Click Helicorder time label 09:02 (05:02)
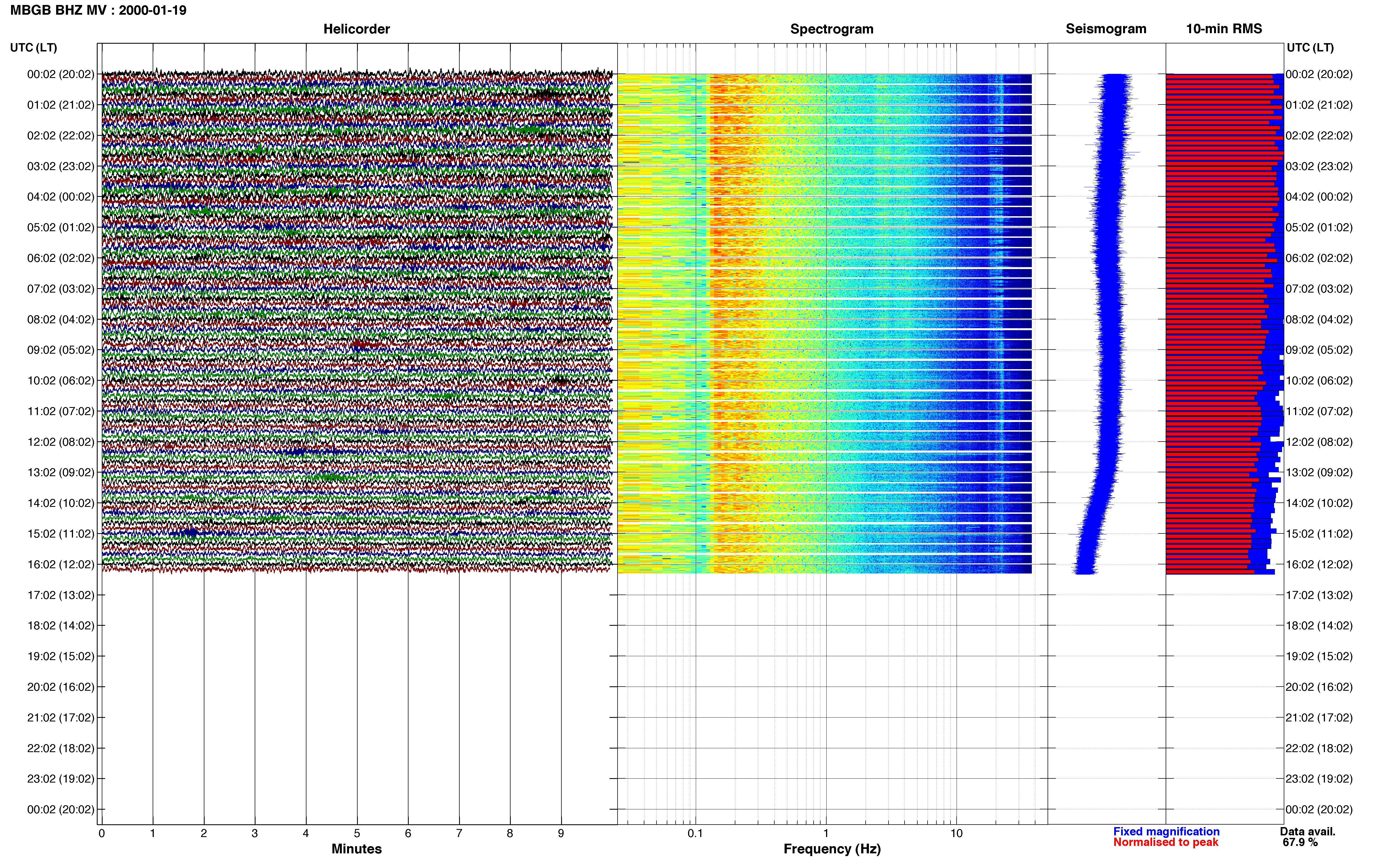This screenshot has height=868, width=1388. pyautogui.click(x=61, y=350)
